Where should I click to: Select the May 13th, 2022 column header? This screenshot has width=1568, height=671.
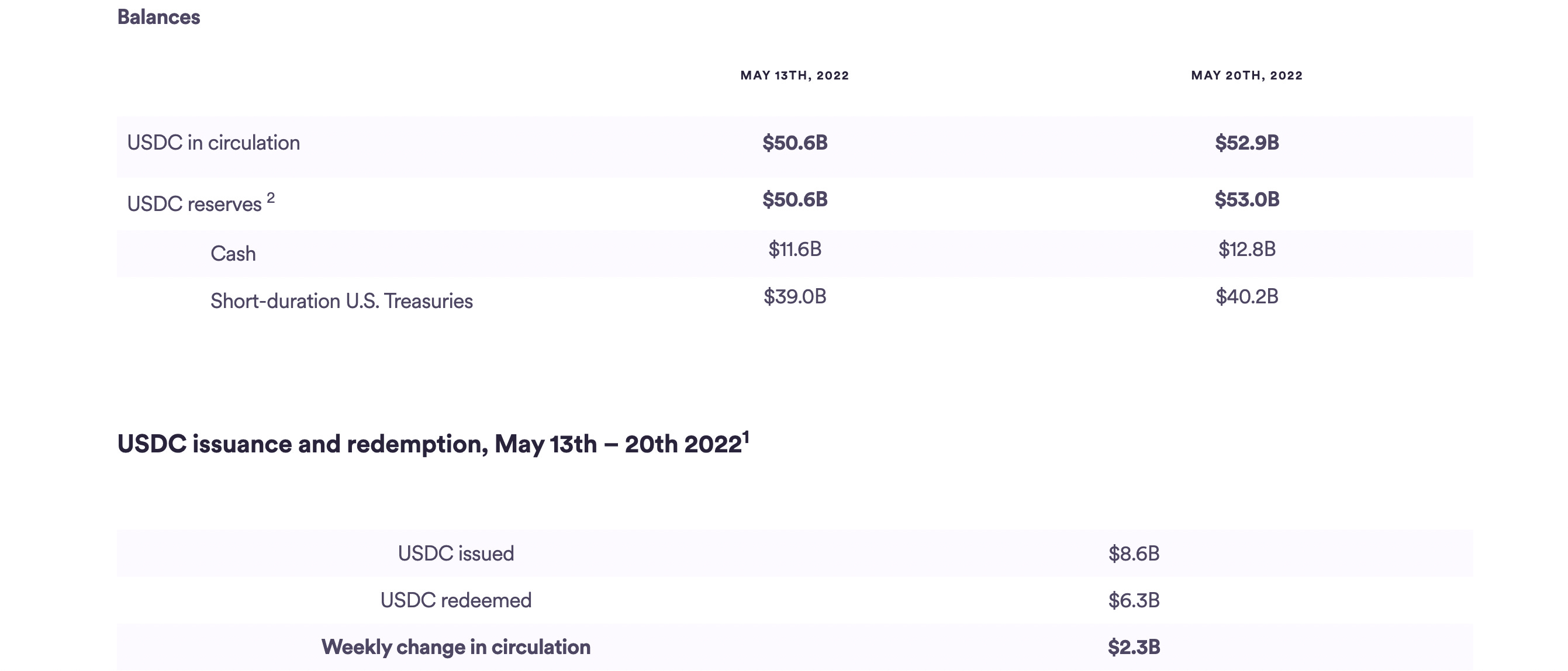(x=795, y=75)
